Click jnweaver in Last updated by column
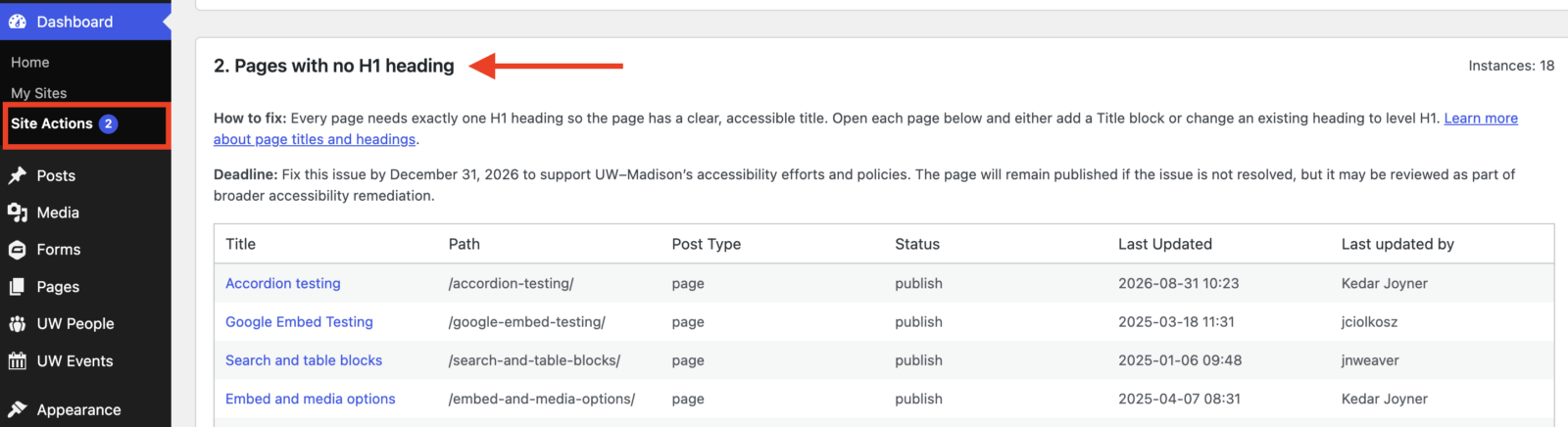1568x427 pixels. (1370, 360)
